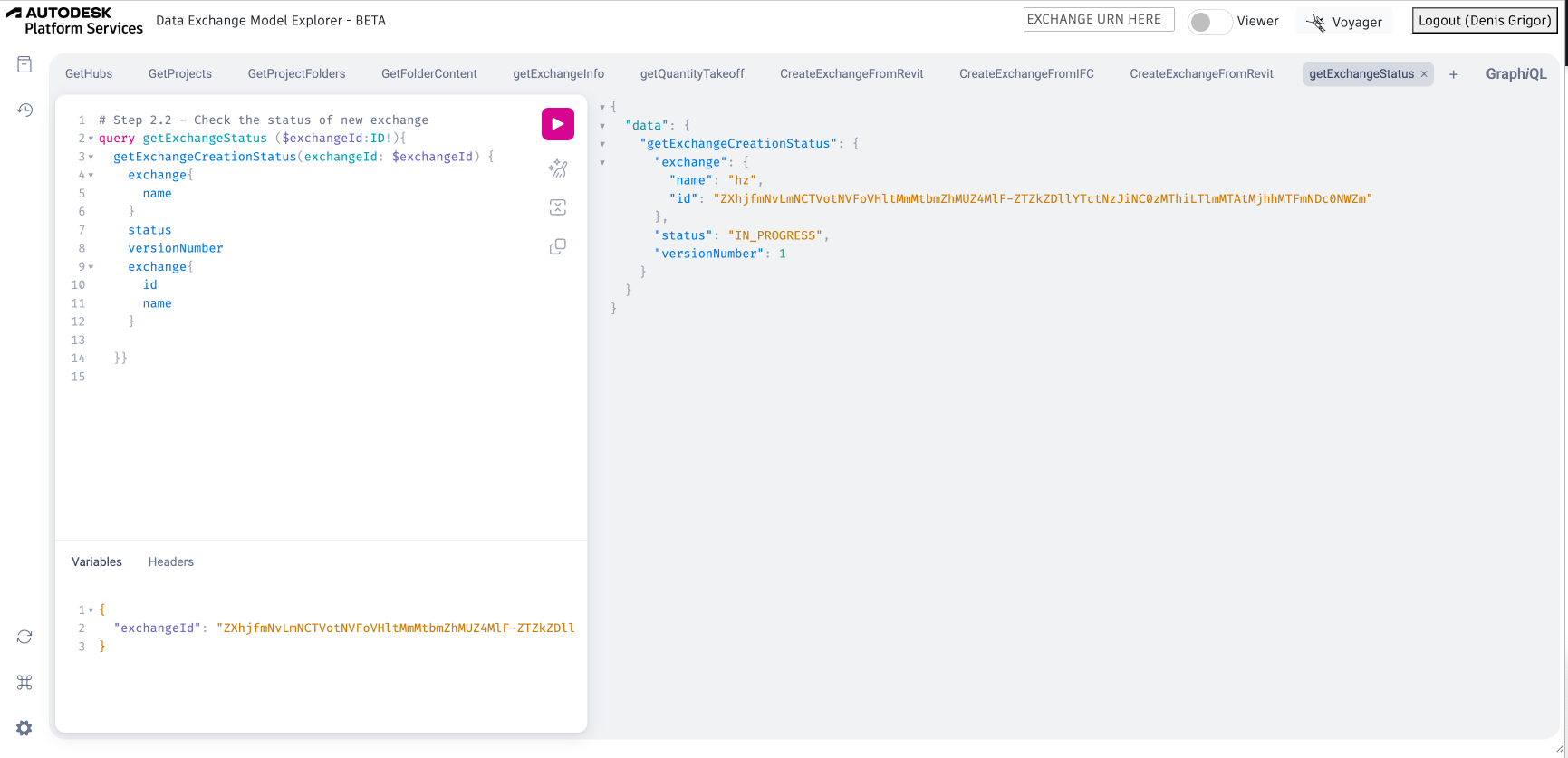The height and width of the screenshot is (758, 1568).
Task: Show query history sidebar icon
Action: click(x=24, y=110)
